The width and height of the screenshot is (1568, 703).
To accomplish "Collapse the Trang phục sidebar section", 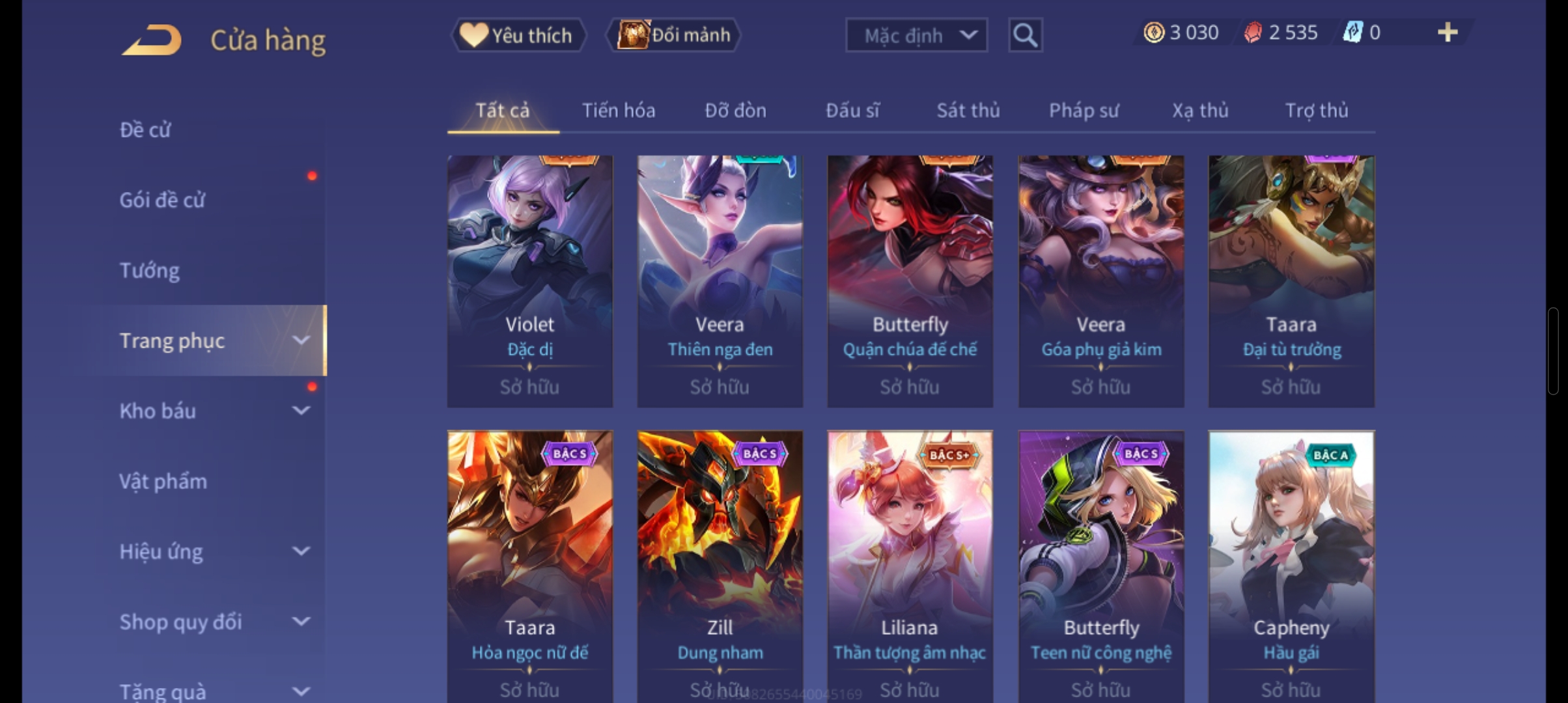I will pos(301,340).
